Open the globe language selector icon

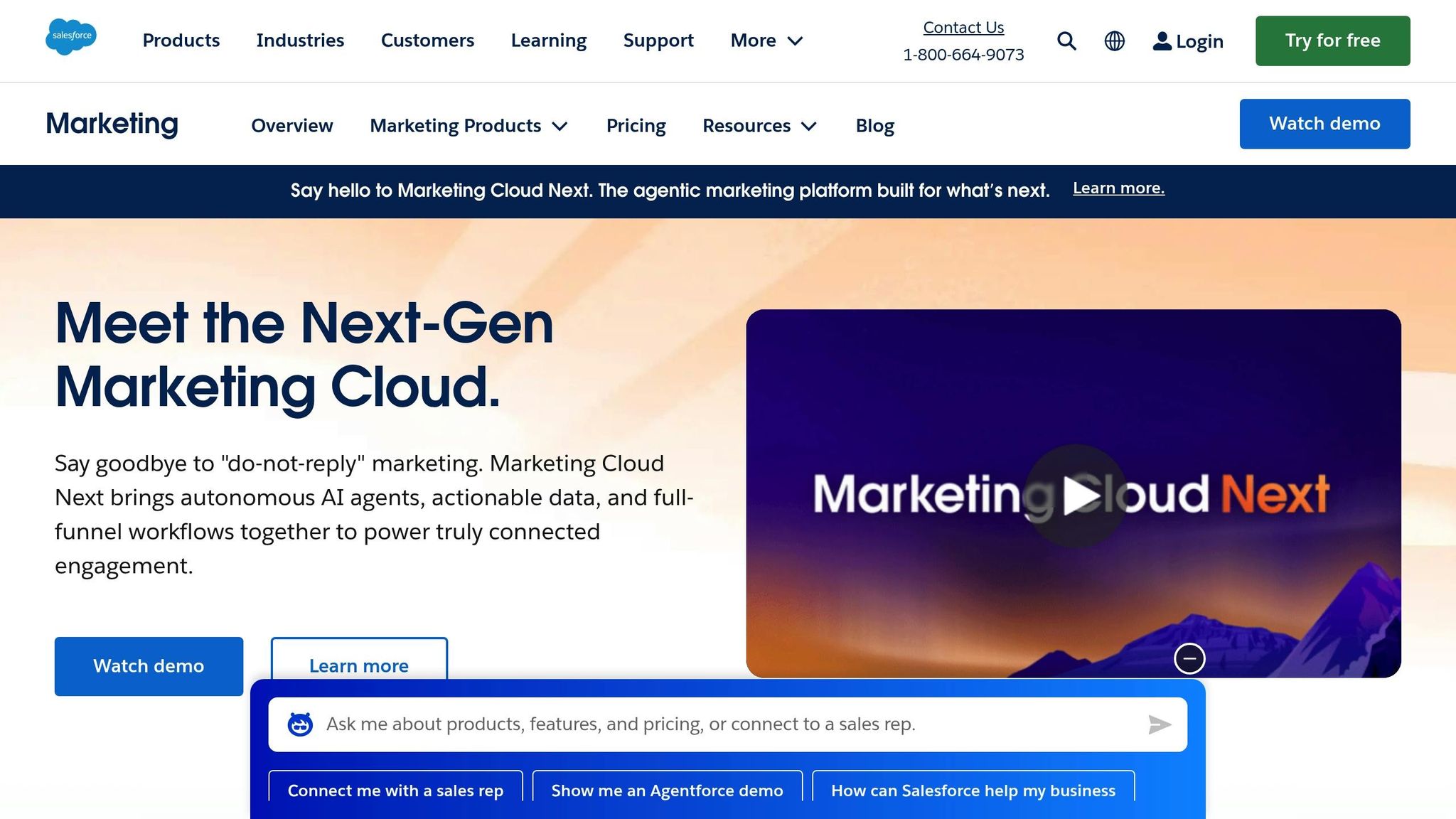[x=1114, y=41]
